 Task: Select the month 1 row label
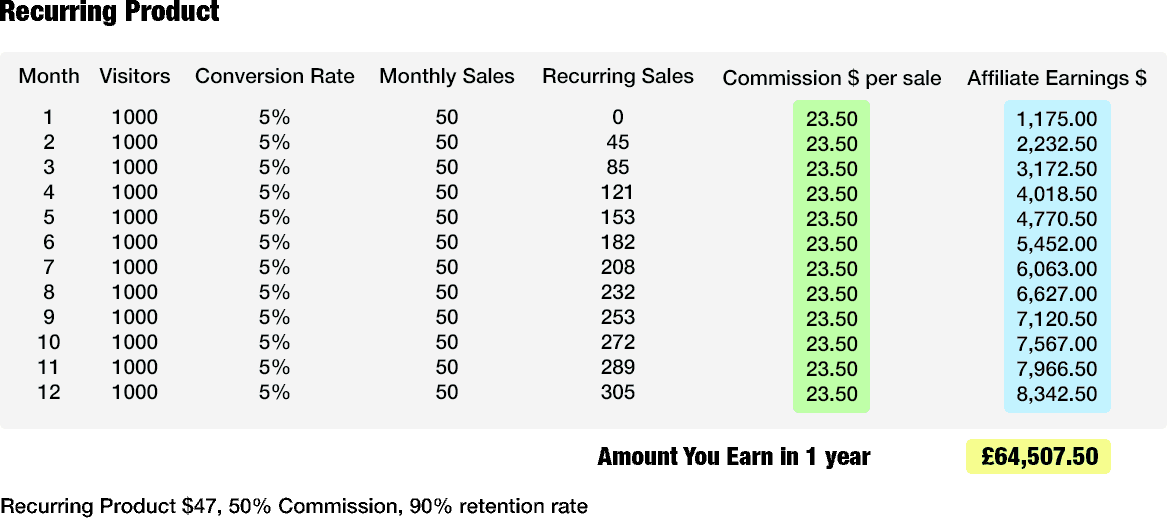tap(48, 117)
